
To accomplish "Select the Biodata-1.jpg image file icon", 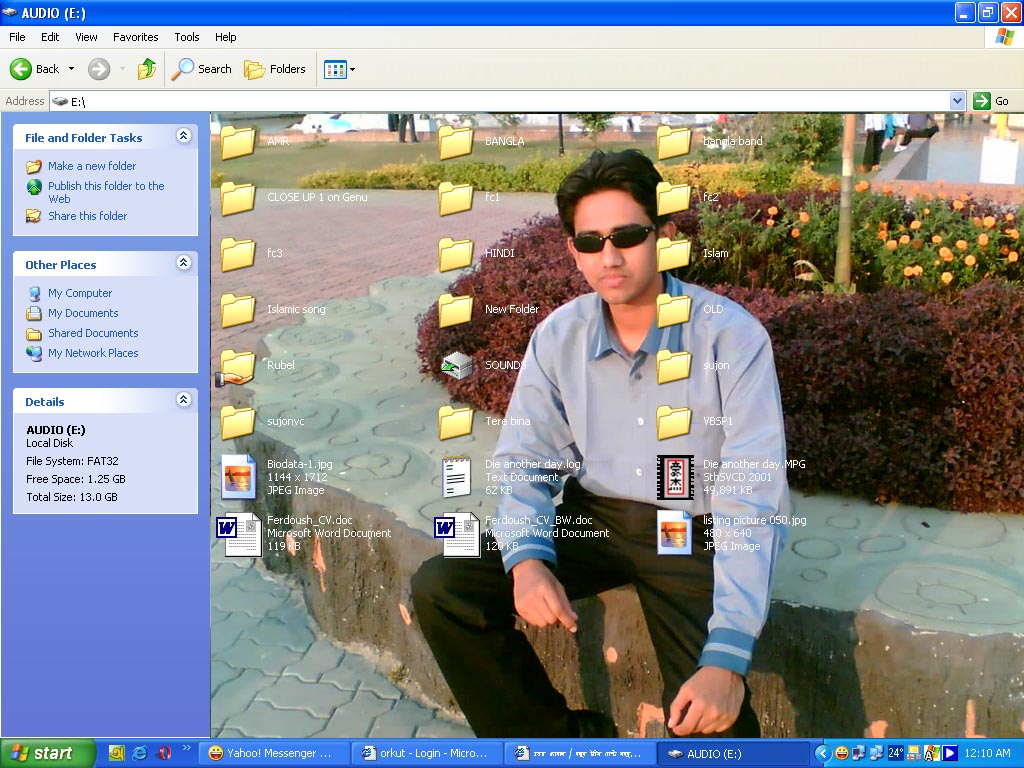I will click(x=238, y=477).
